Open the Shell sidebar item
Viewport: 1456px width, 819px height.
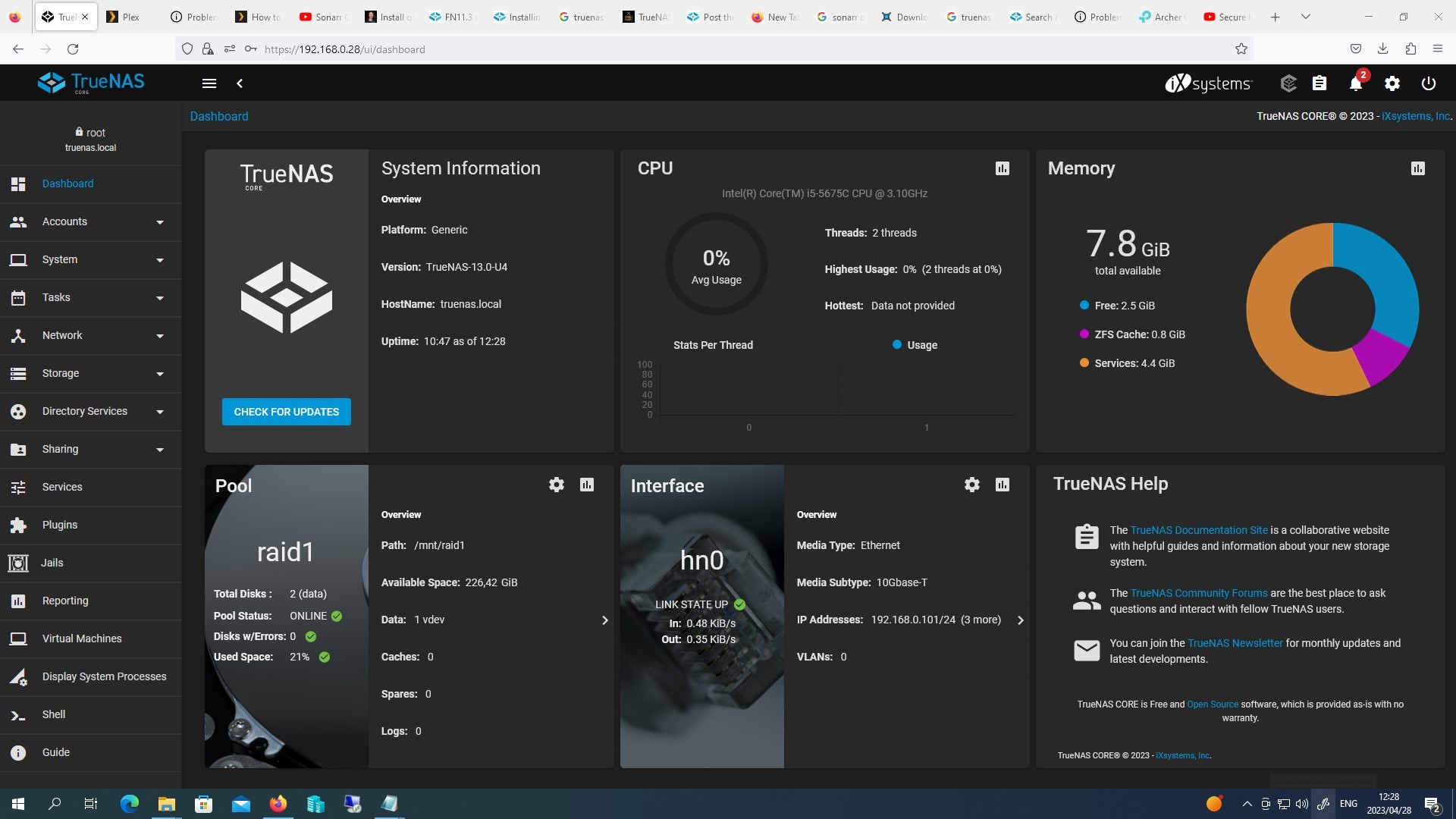click(x=91, y=714)
